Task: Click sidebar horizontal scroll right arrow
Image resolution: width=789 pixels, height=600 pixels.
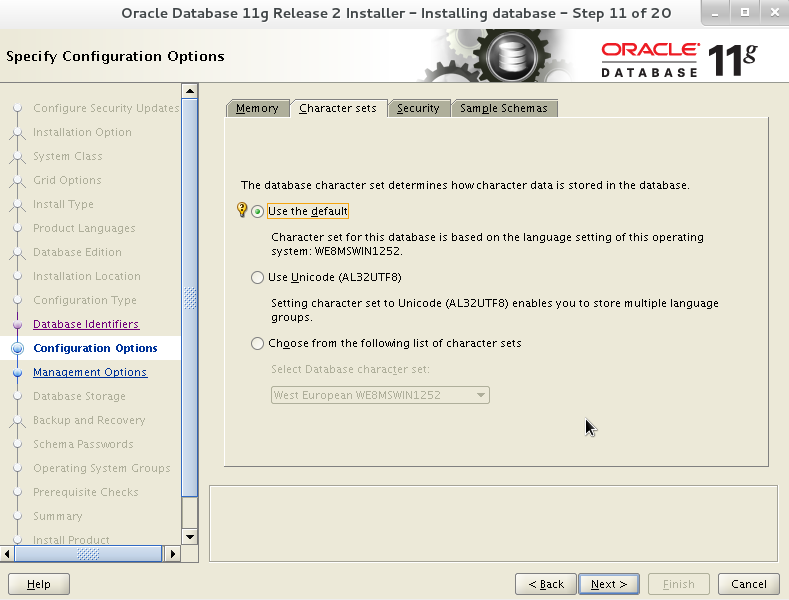Action: tap(173, 554)
